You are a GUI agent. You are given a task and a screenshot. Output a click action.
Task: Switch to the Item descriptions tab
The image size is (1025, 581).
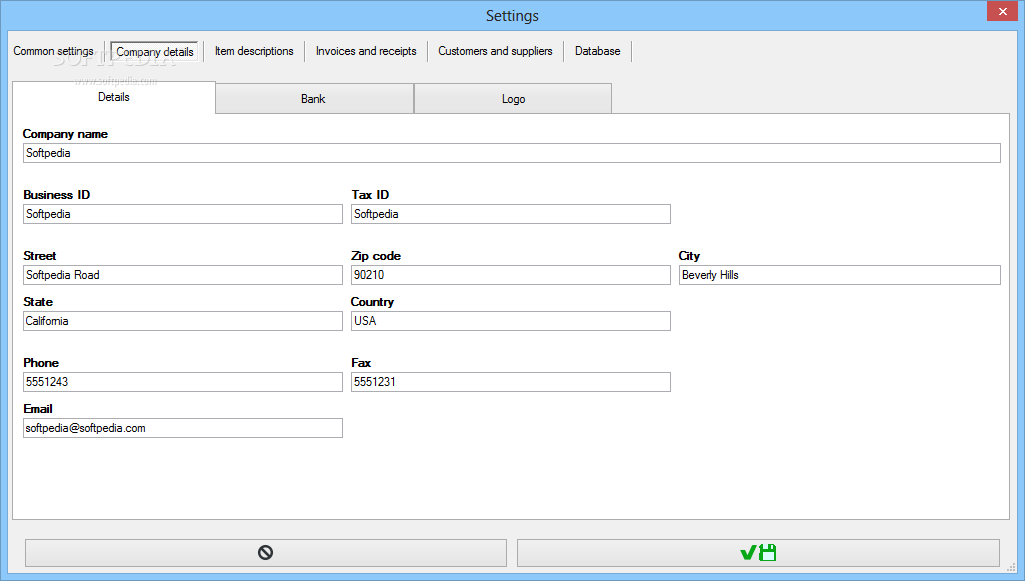point(254,51)
